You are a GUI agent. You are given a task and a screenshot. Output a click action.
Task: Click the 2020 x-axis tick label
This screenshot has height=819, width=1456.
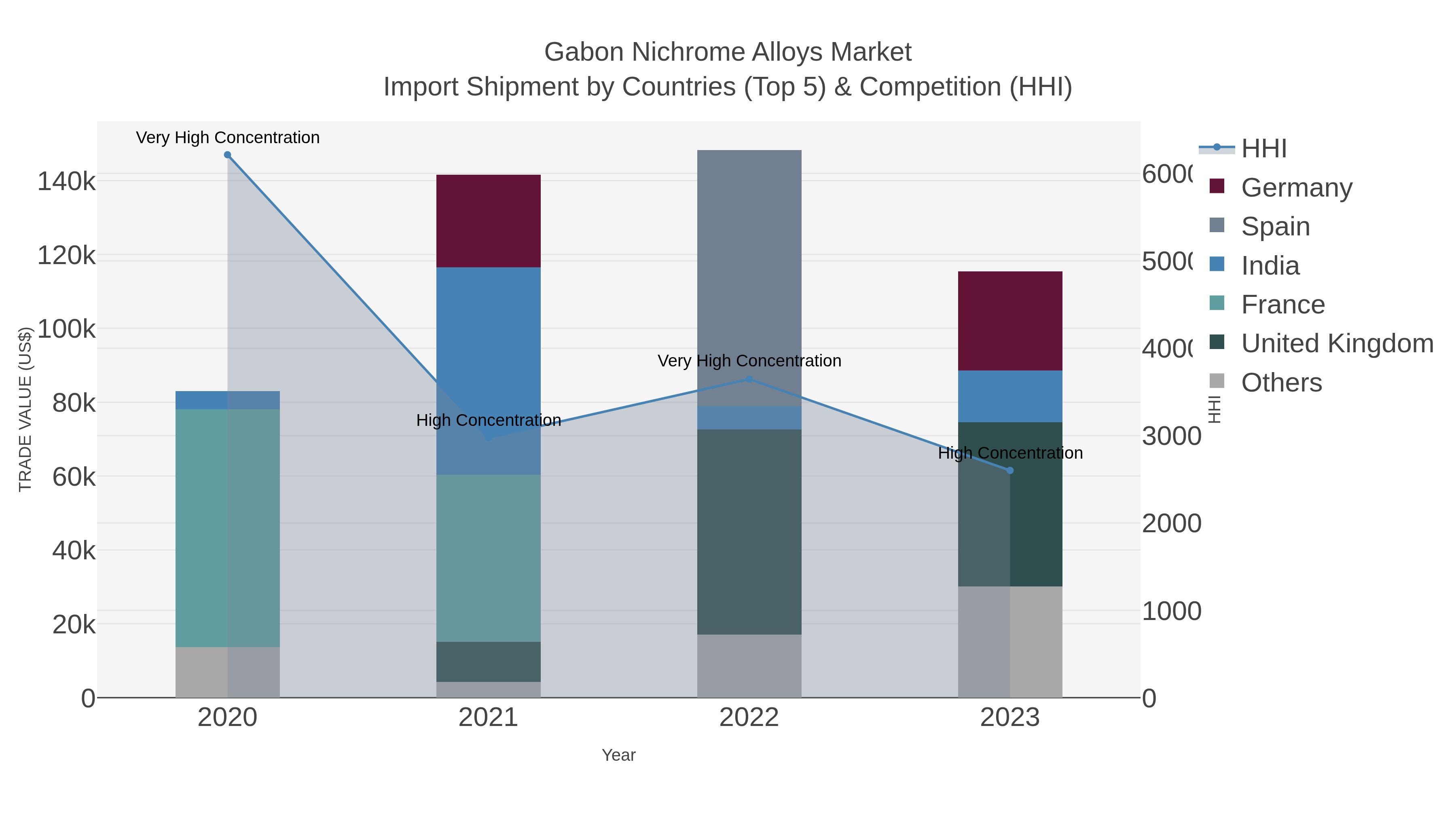227,718
